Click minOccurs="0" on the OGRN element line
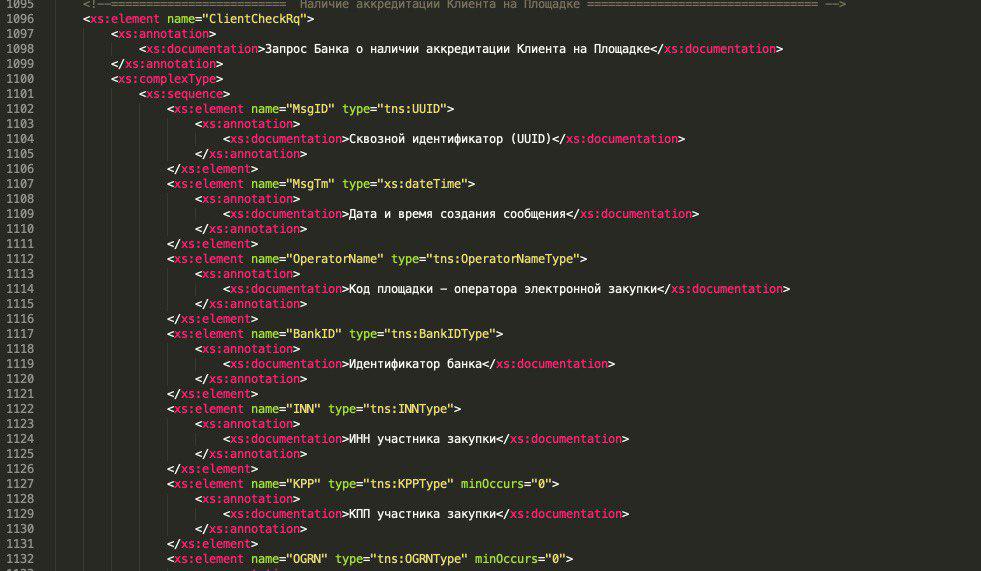The height and width of the screenshot is (571, 981). [521, 559]
